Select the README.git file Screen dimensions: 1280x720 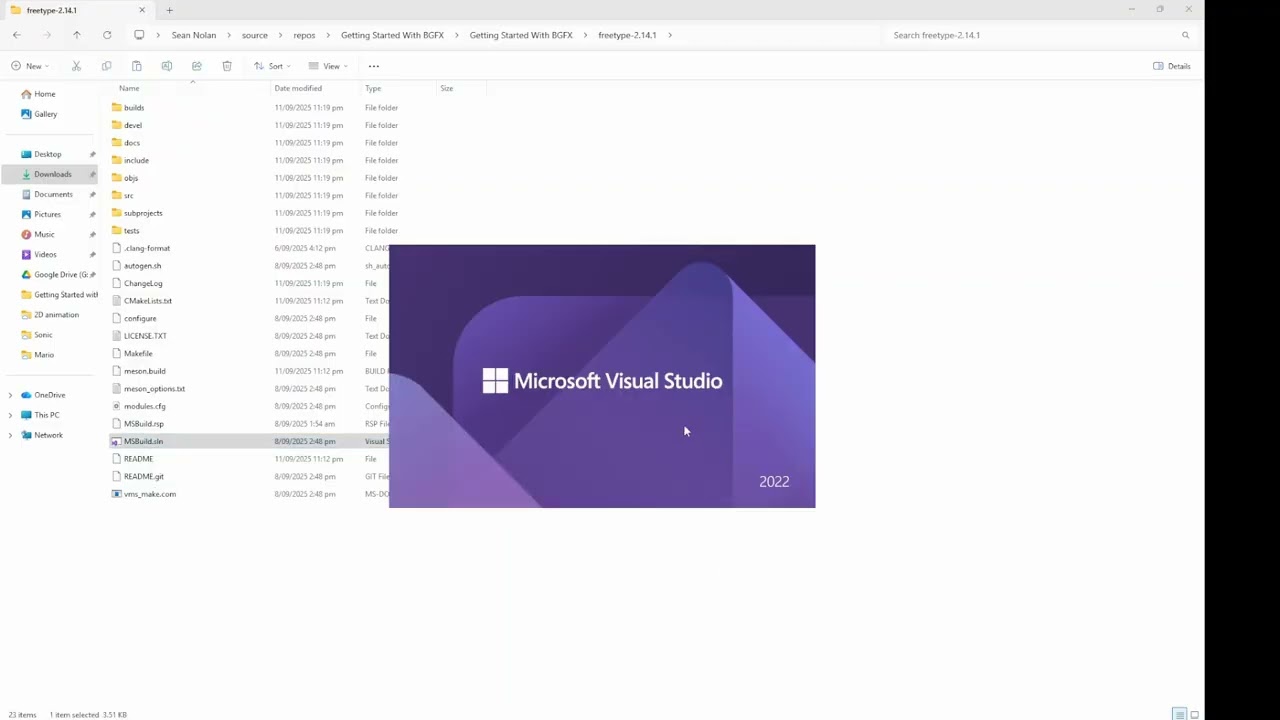coord(144,476)
